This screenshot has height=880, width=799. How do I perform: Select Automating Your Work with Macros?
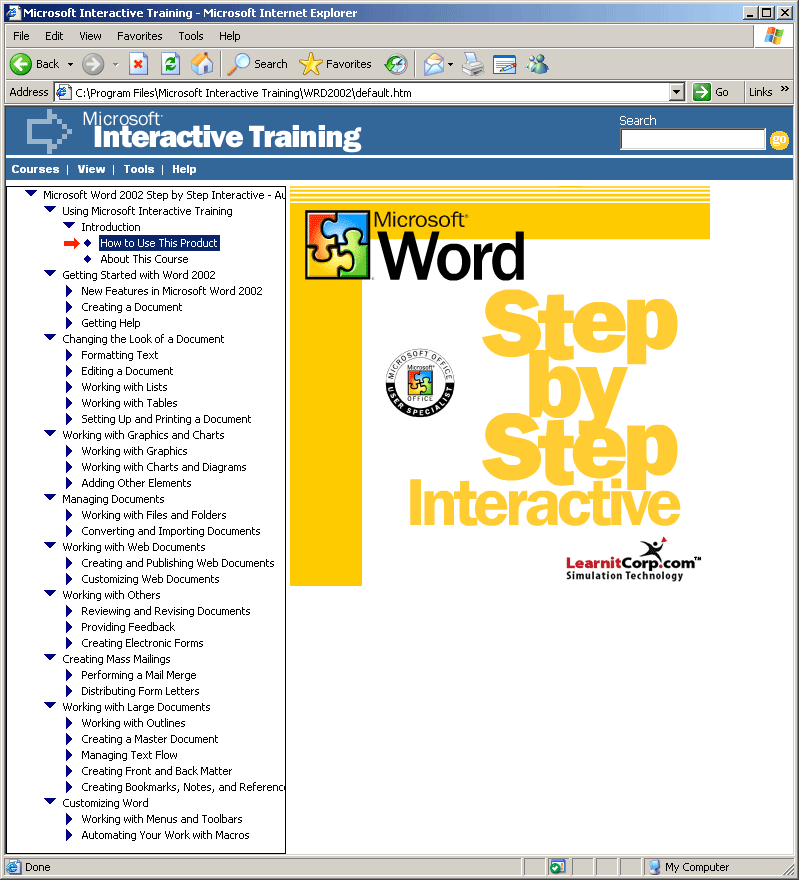(x=165, y=835)
